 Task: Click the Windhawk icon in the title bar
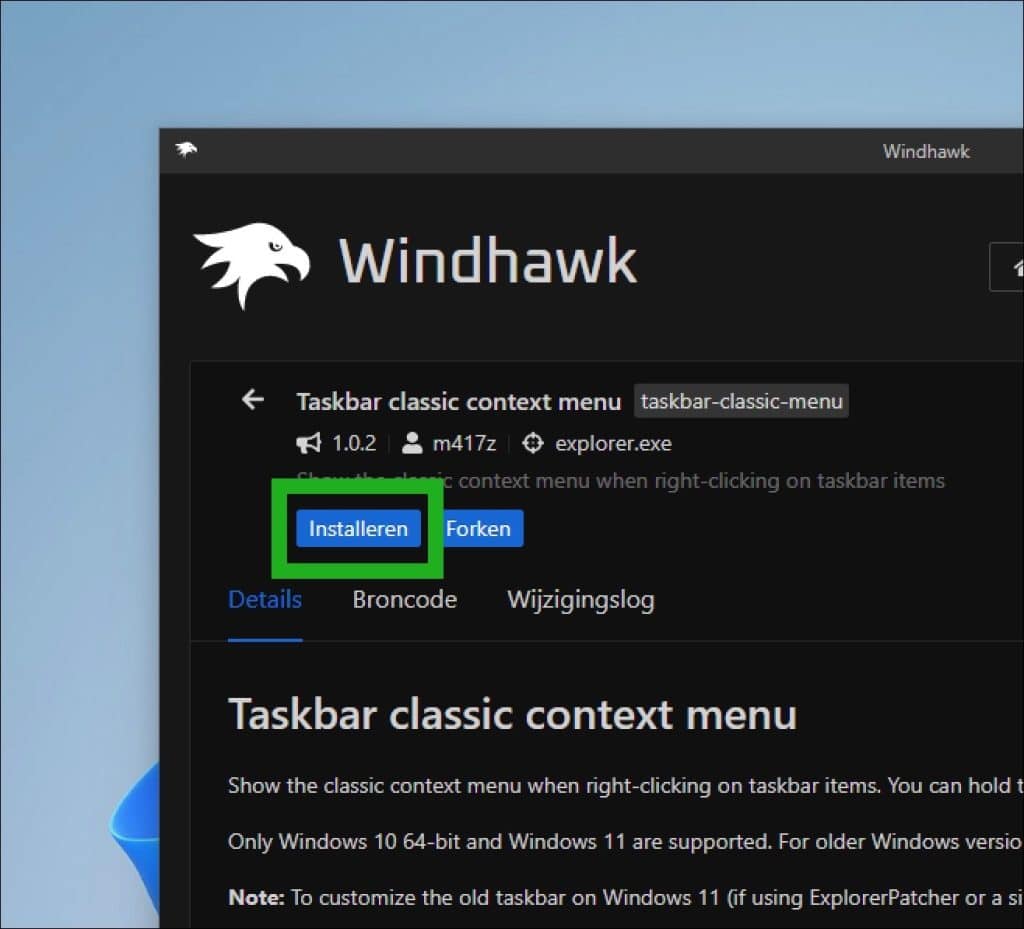(186, 150)
